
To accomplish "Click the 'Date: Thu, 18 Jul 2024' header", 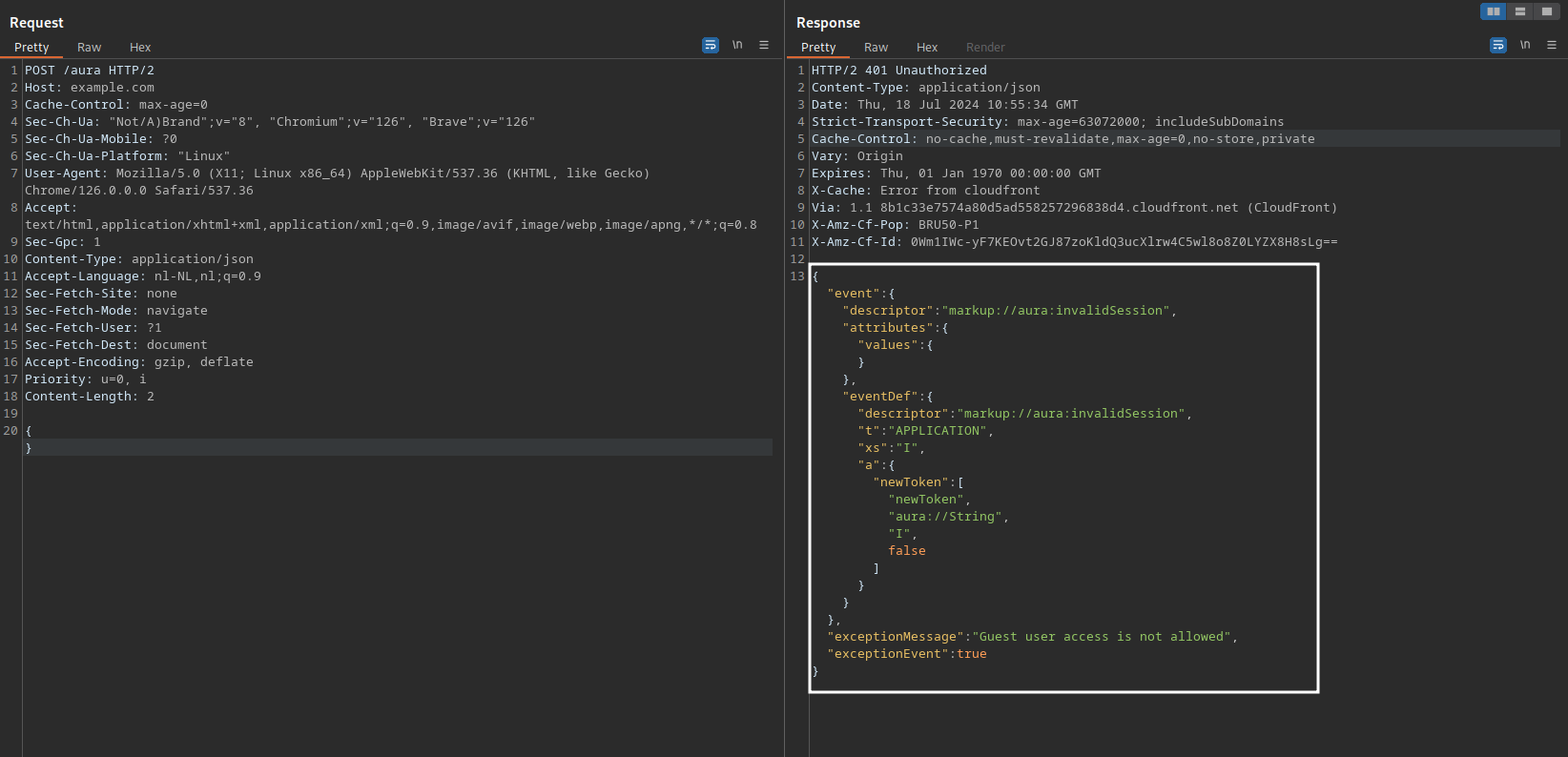I will click(x=945, y=105).
